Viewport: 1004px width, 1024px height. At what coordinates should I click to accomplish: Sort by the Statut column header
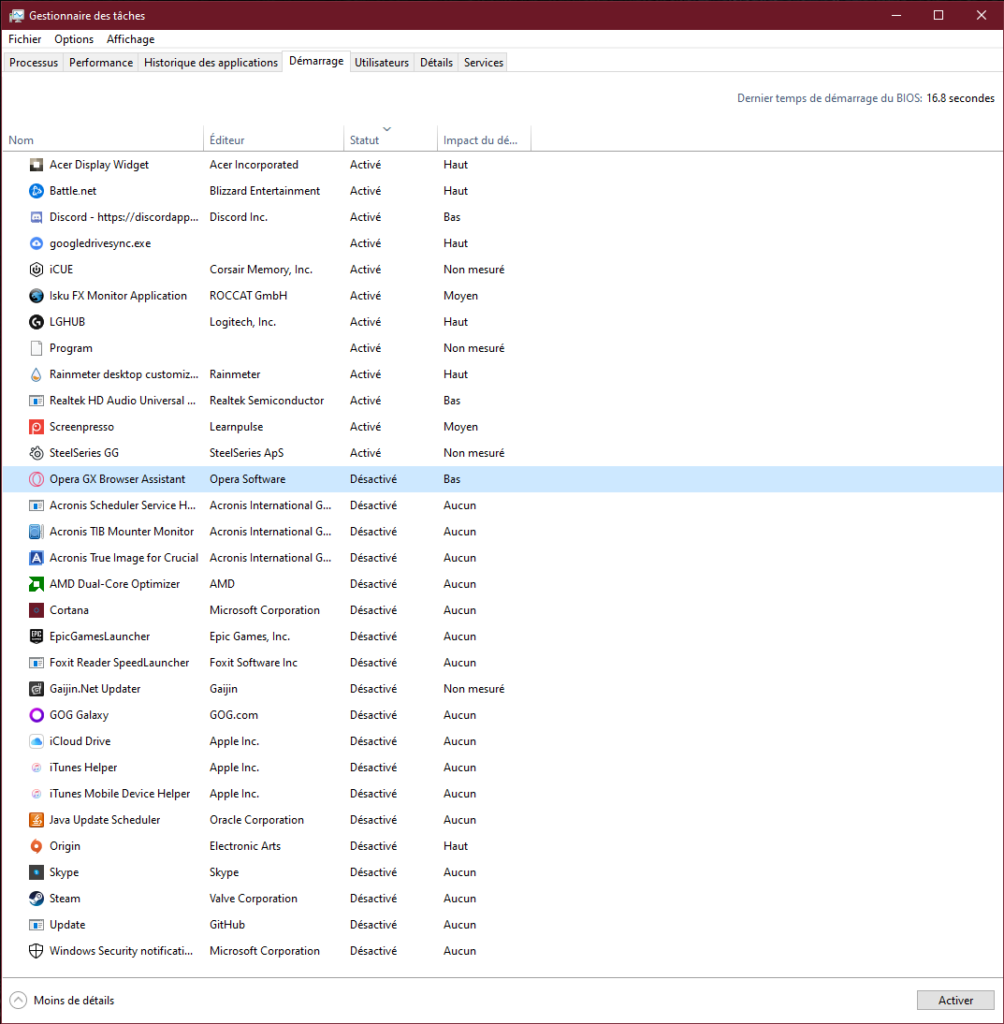click(x=390, y=140)
